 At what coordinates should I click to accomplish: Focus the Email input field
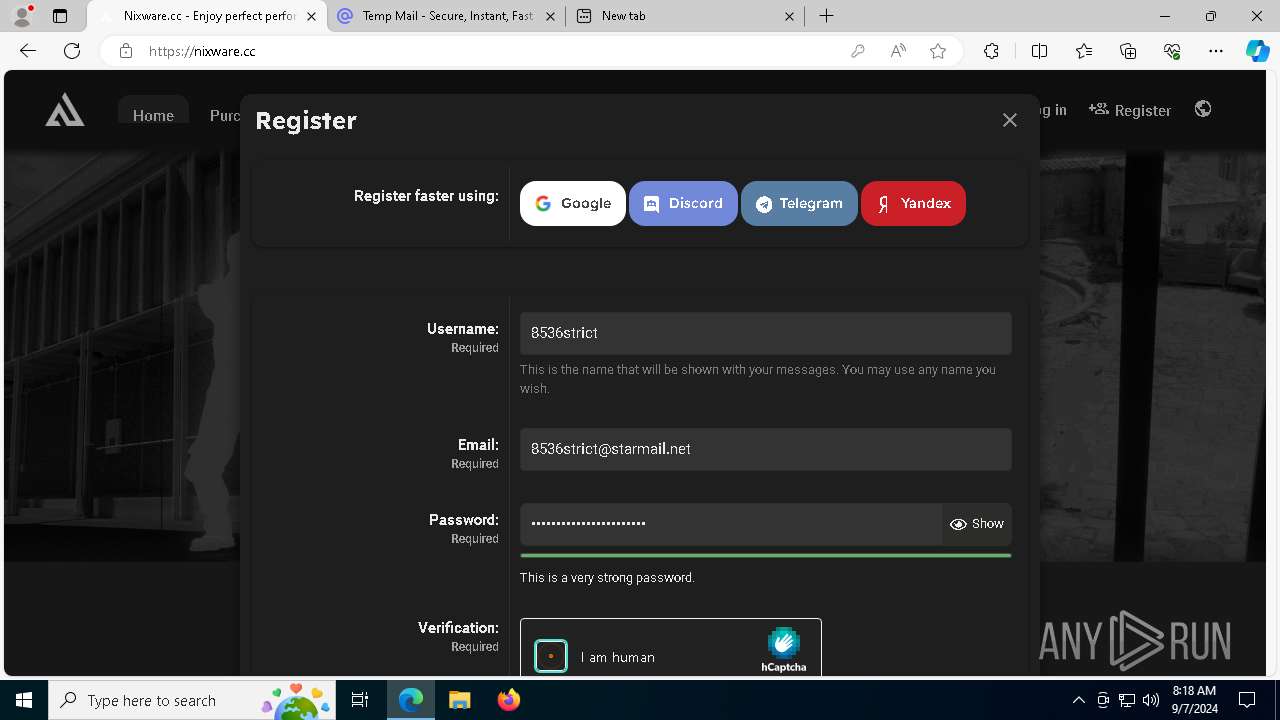[x=765, y=449]
